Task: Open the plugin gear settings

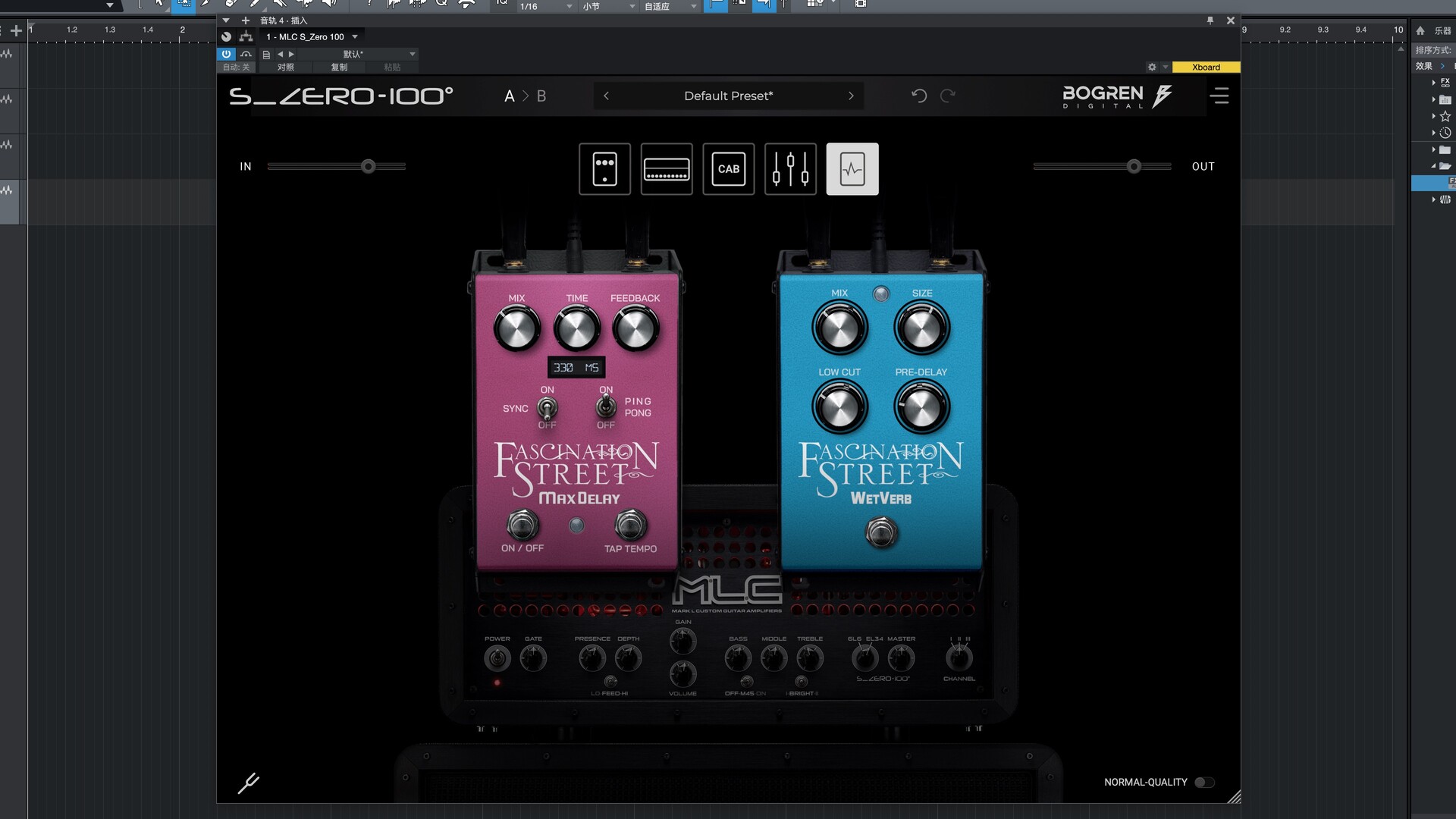Action: click(1152, 67)
